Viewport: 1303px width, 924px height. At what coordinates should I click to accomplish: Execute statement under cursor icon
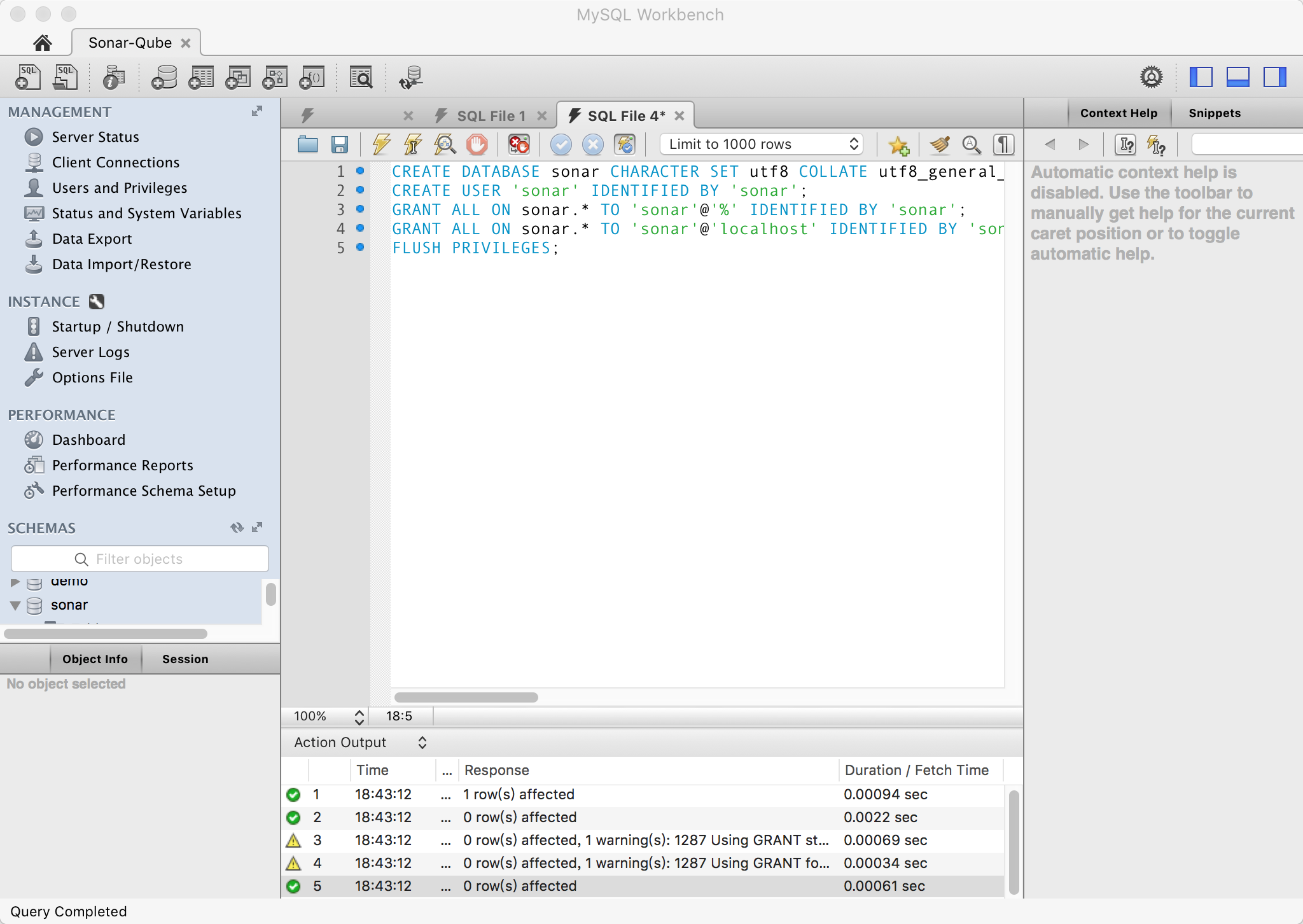click(x=413, y=144)
